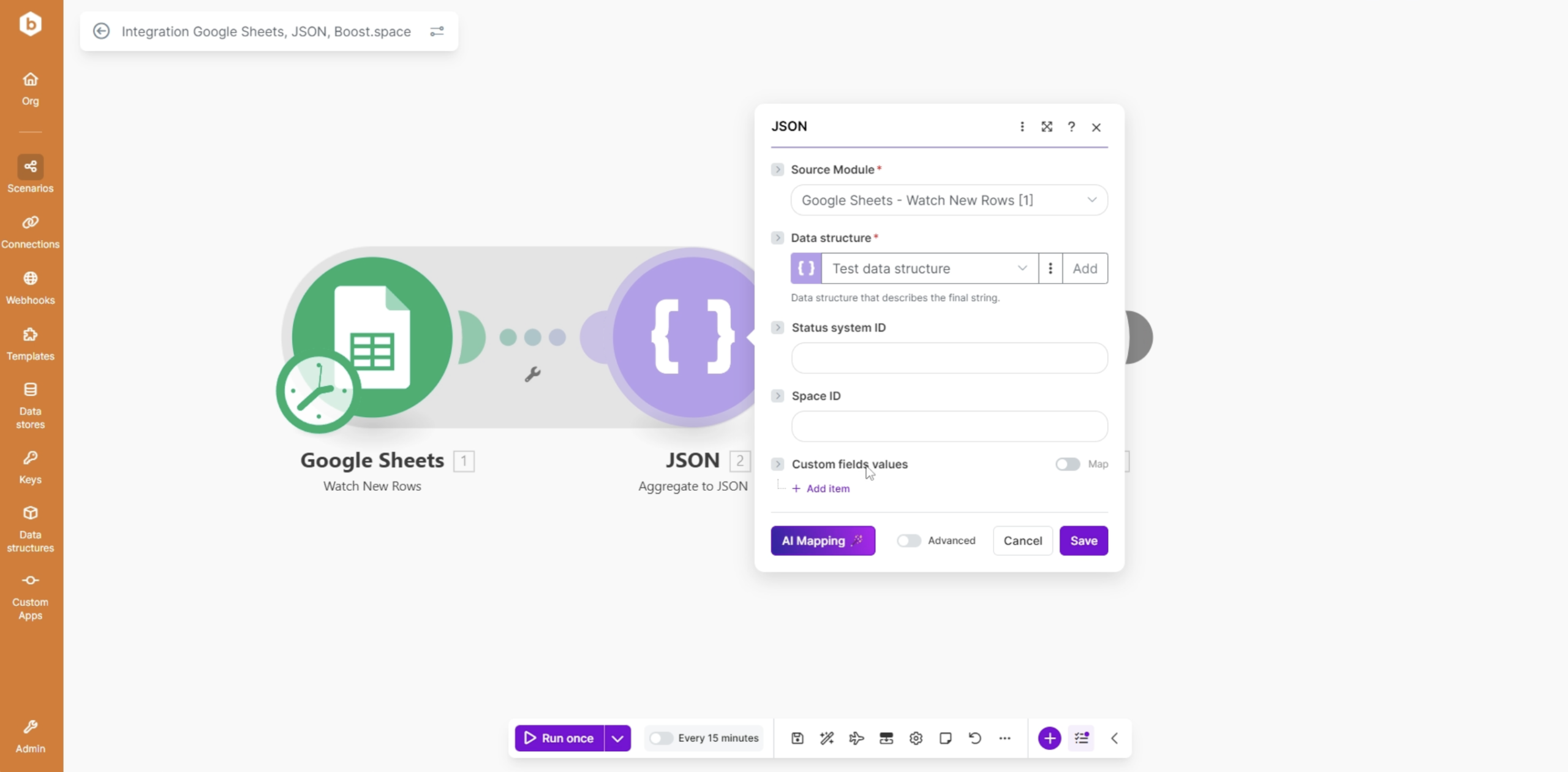Open the Test data structure dropdown
The image size is (1568, 772).
[x=929, y=268]
